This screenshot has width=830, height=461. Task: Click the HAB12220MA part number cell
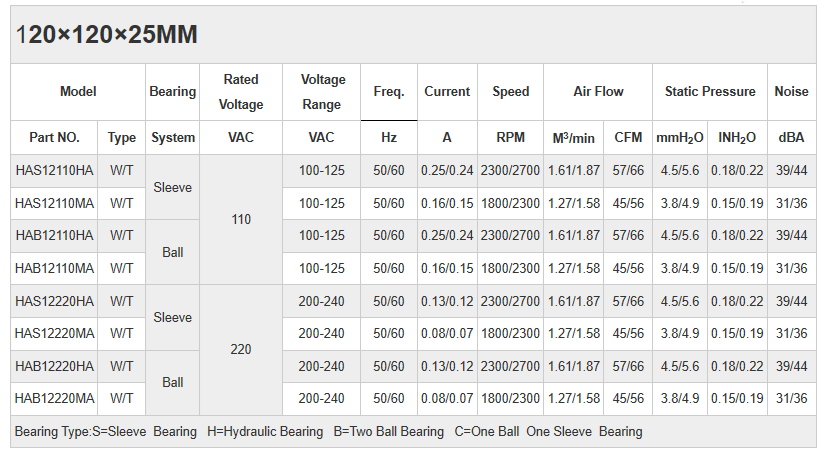(55, 399)
